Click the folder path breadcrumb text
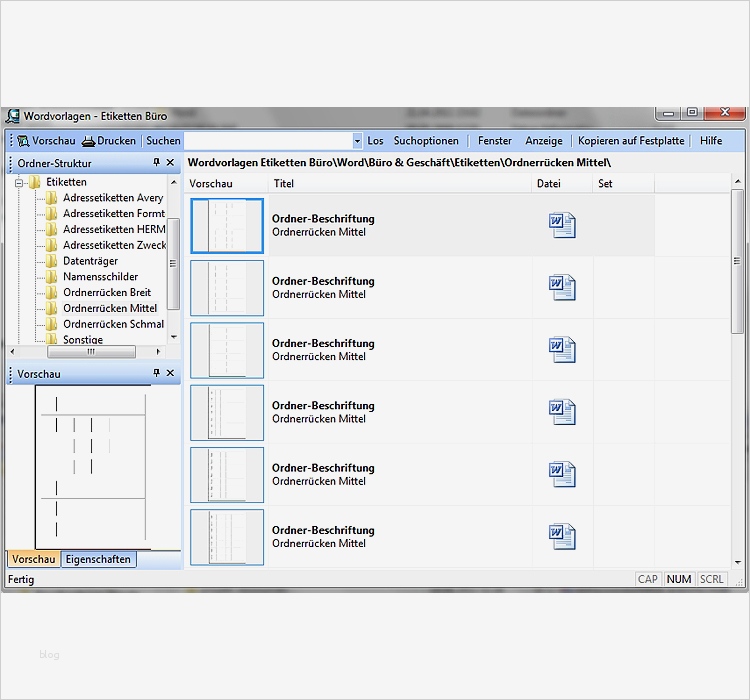This screenshot has width=750, height=700. point(399,163)
